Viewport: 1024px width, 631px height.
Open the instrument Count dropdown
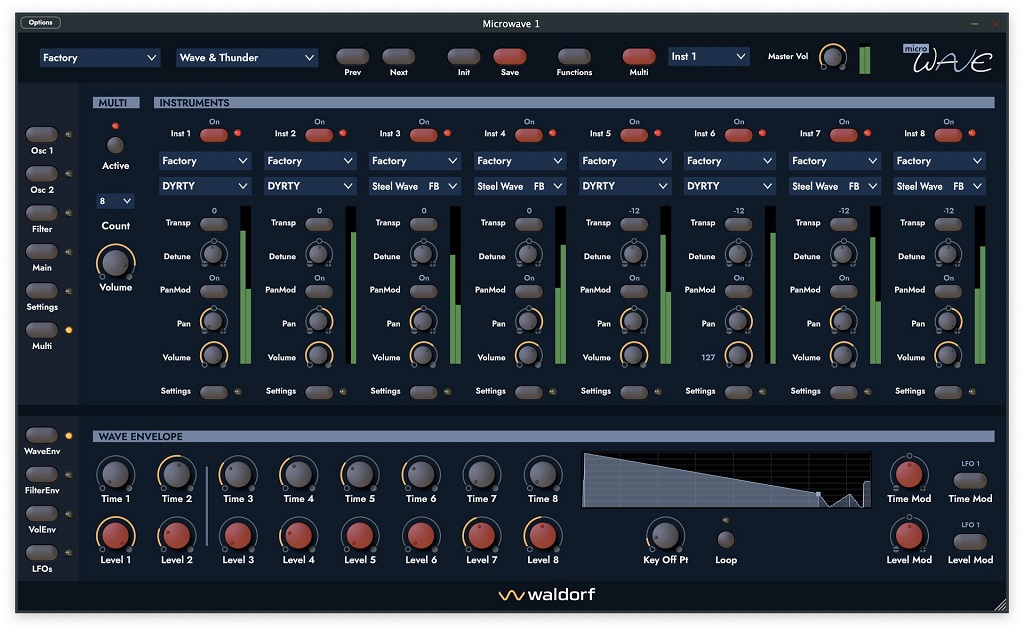pos(115,201)
